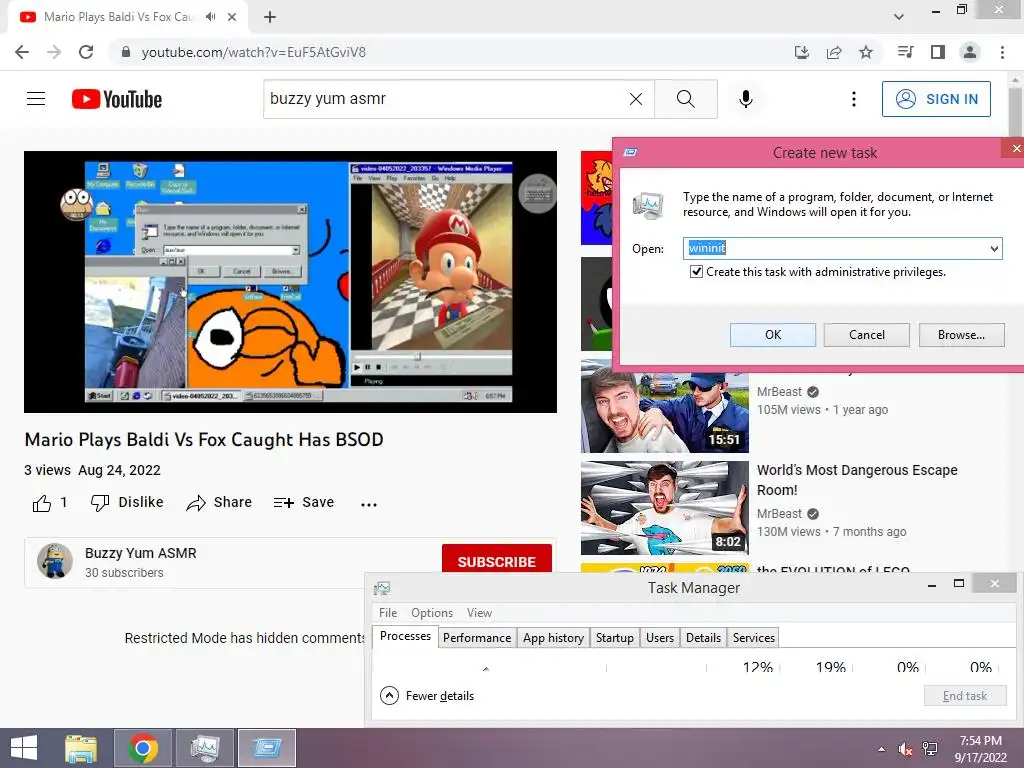Click the Buzzy Yum ASMR channel name

click(x=140, y=553)
